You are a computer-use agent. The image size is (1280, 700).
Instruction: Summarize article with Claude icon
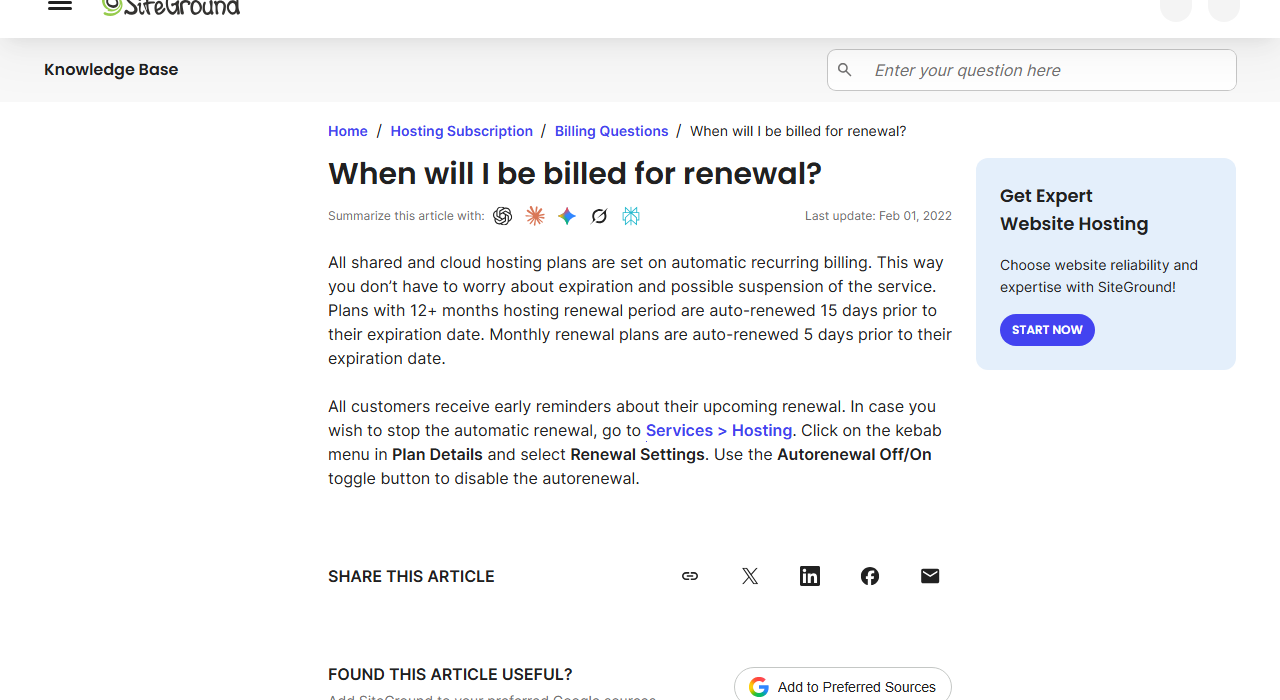coord(535,216)
